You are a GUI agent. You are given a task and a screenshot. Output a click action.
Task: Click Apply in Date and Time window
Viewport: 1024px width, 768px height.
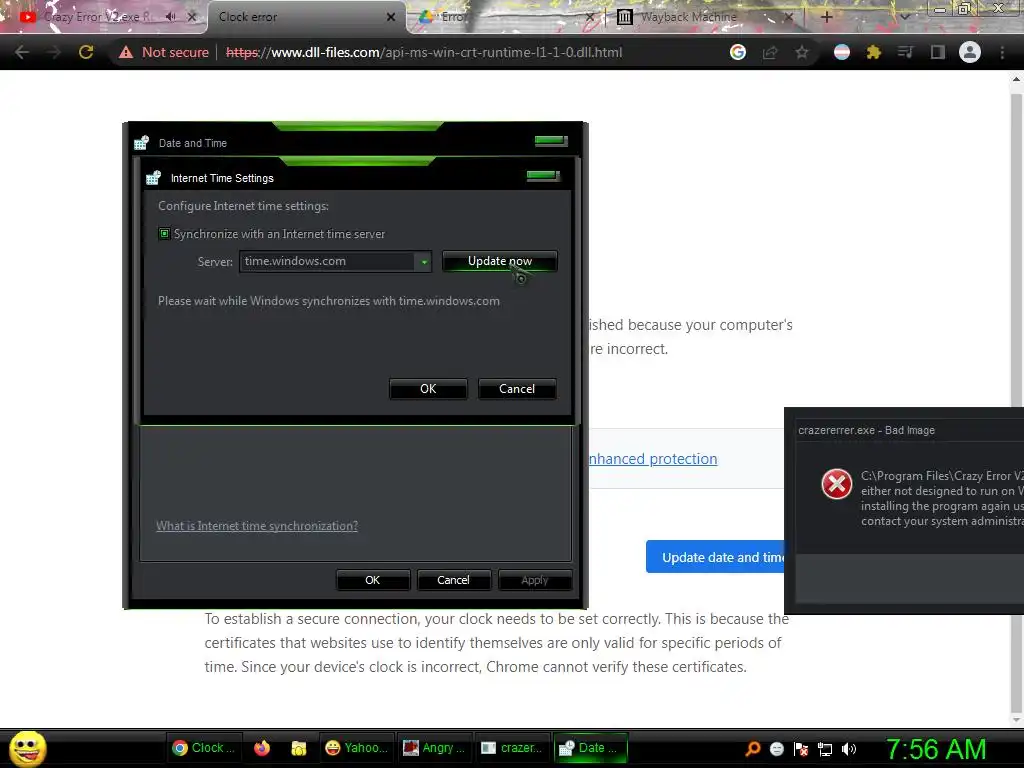point(535,580)
